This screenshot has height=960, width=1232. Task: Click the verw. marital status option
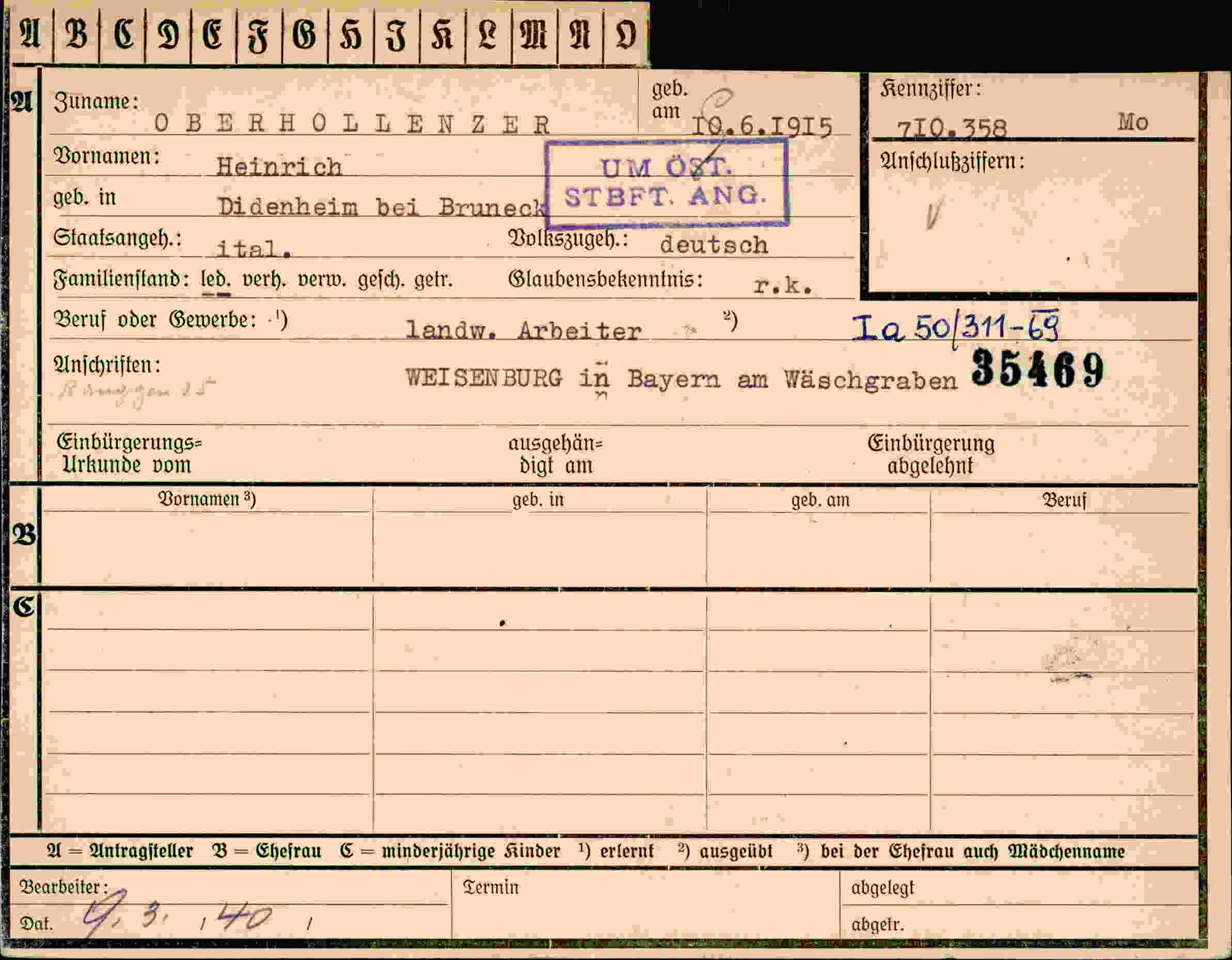pos(322,280)
